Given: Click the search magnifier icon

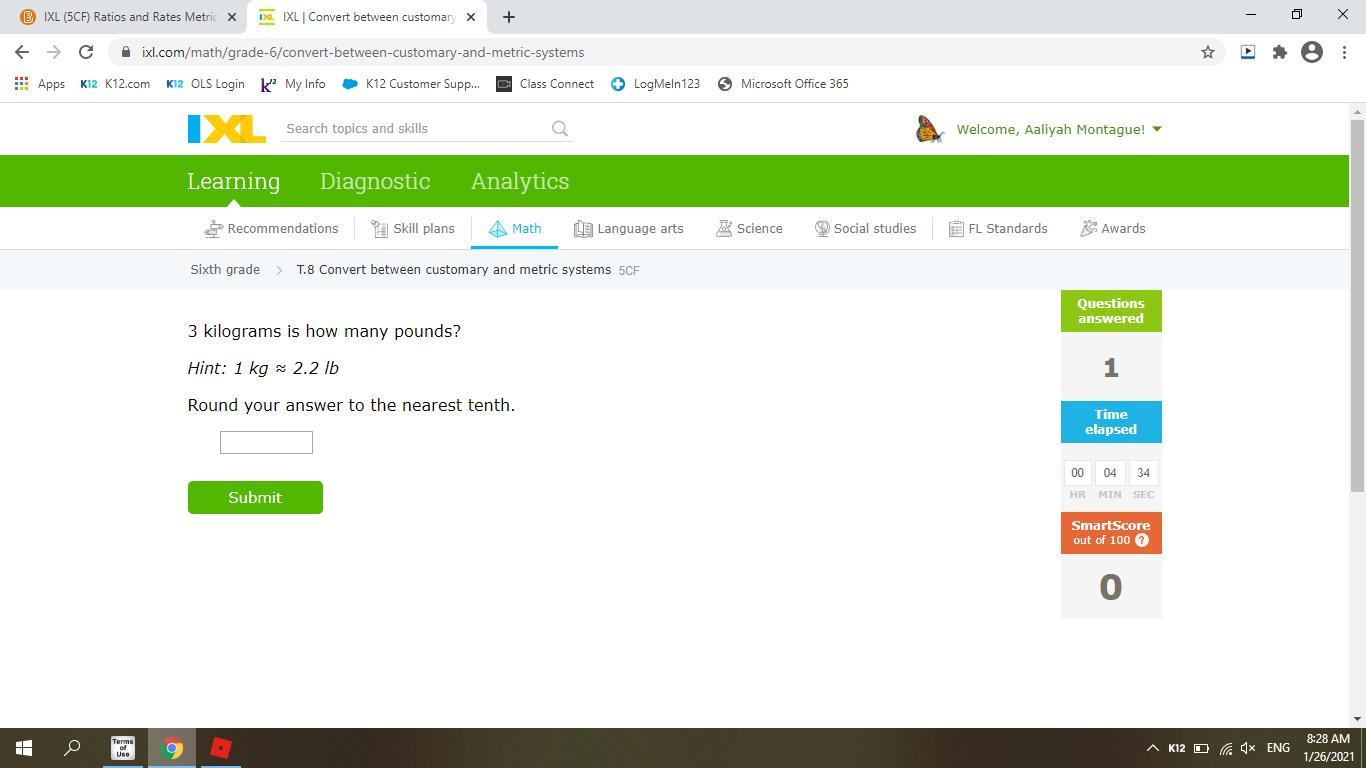Looking at the screenshot, I should [x=560, y=128].
